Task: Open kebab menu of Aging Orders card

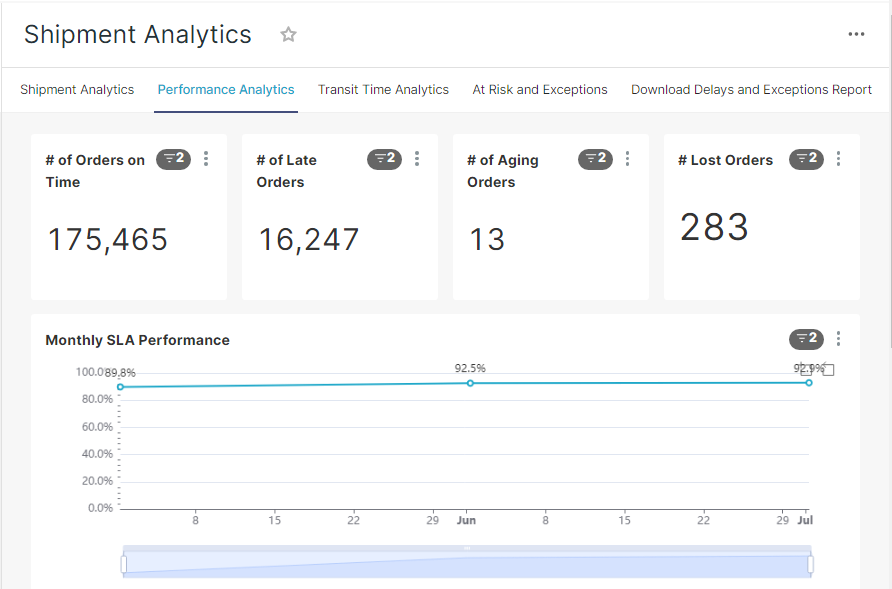Action: [x=627, y=159]
